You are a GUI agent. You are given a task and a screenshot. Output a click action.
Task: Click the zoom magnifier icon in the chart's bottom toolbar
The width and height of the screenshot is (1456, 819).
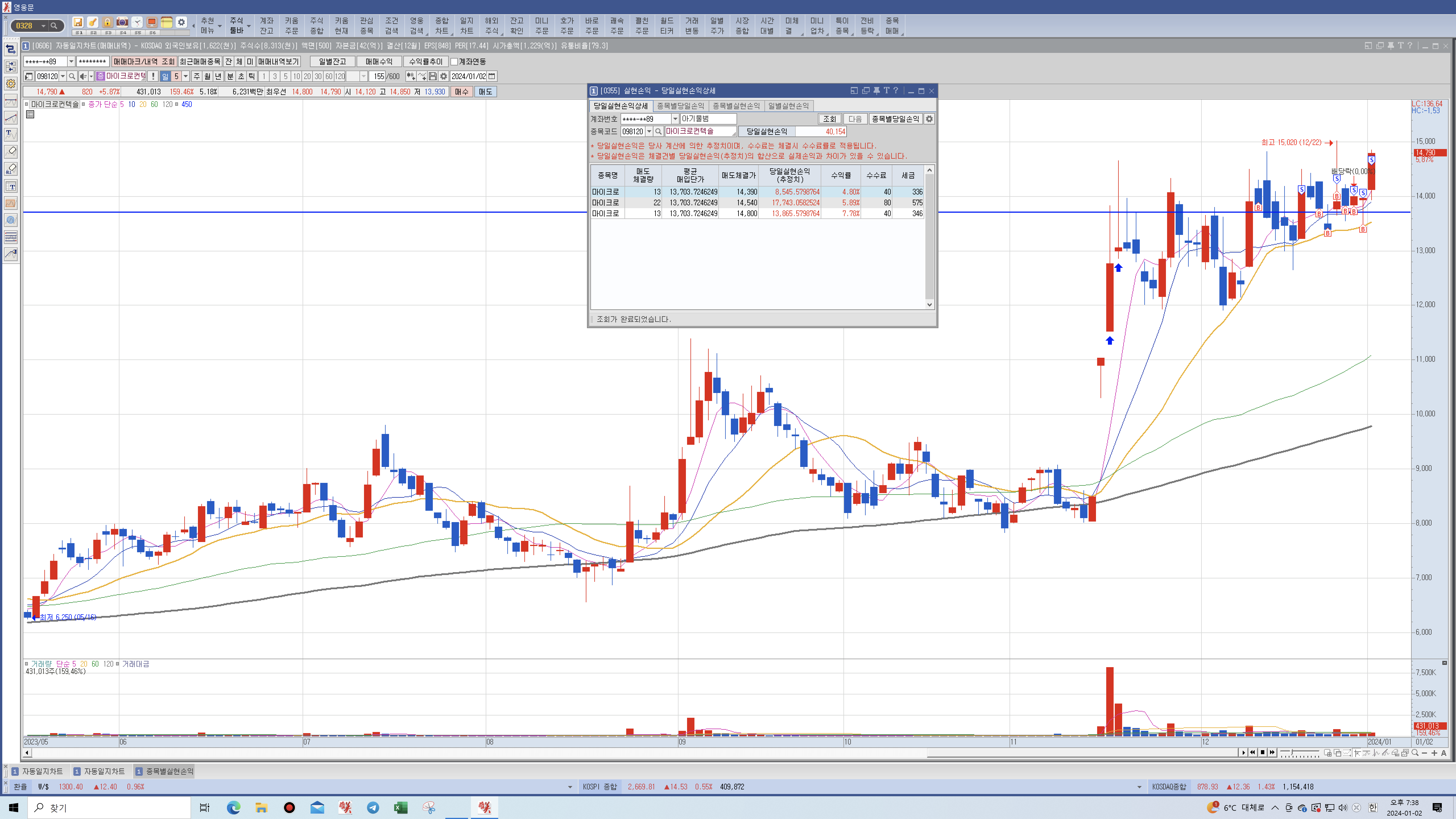point(1415,753)
